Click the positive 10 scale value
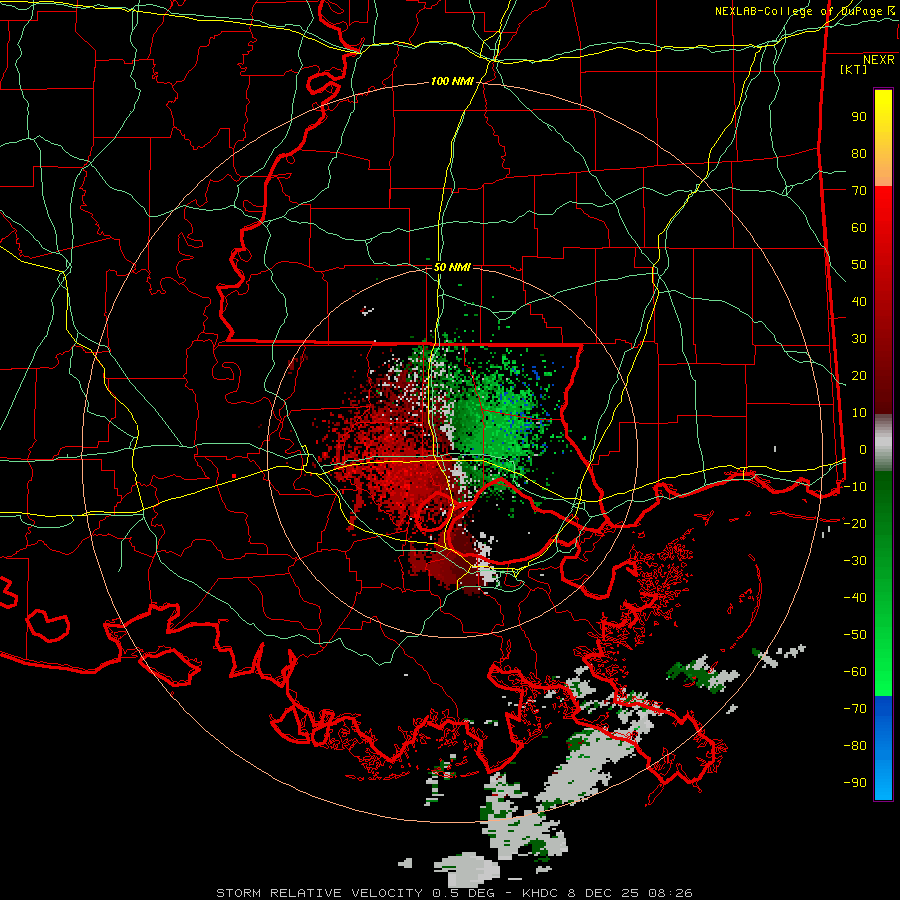This screenshot has width=900, height=900. (x=859, y=413)
